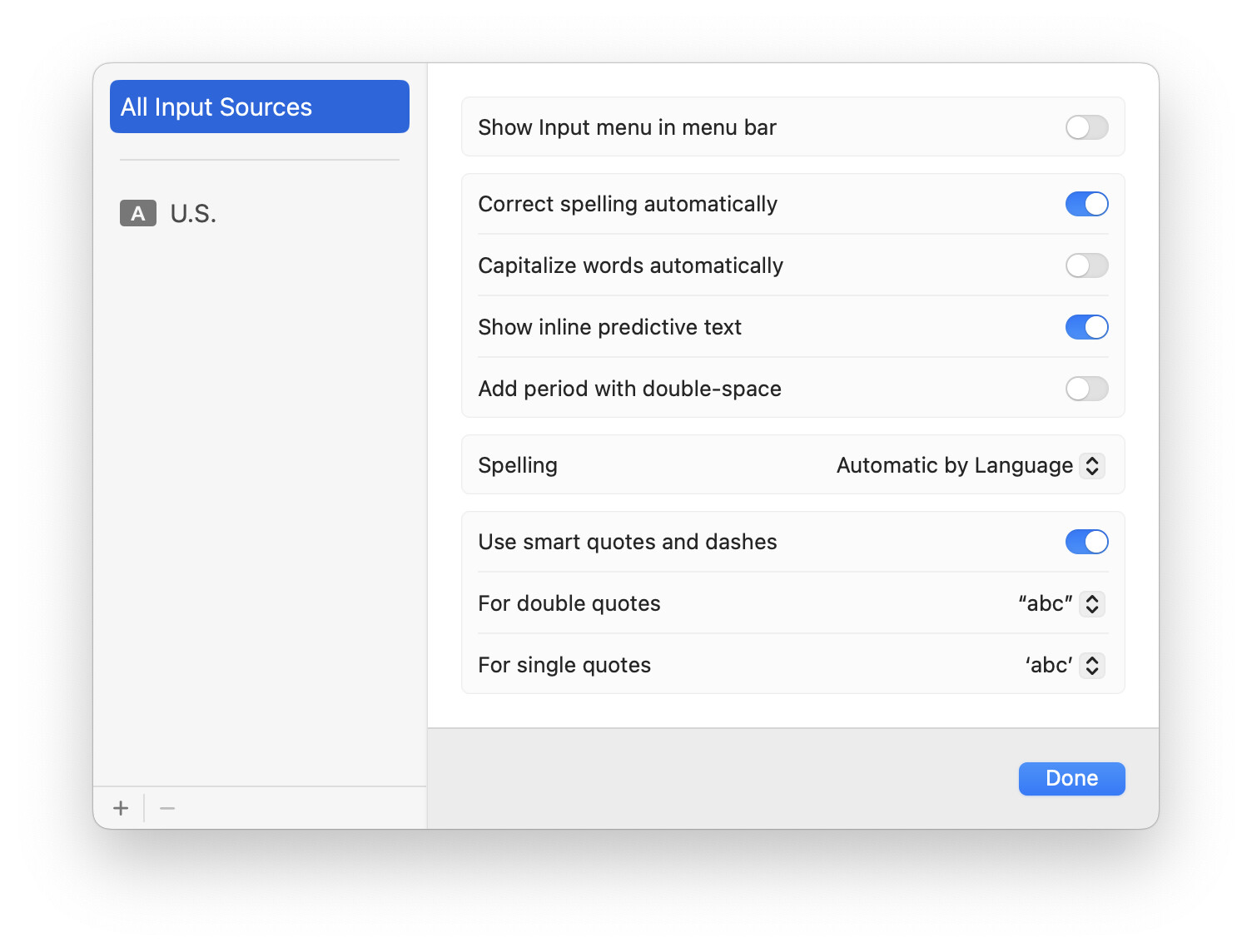Click the 'Show inline predictive text' label
Viewport: 1252px width, 952px height.
[609, 327]
